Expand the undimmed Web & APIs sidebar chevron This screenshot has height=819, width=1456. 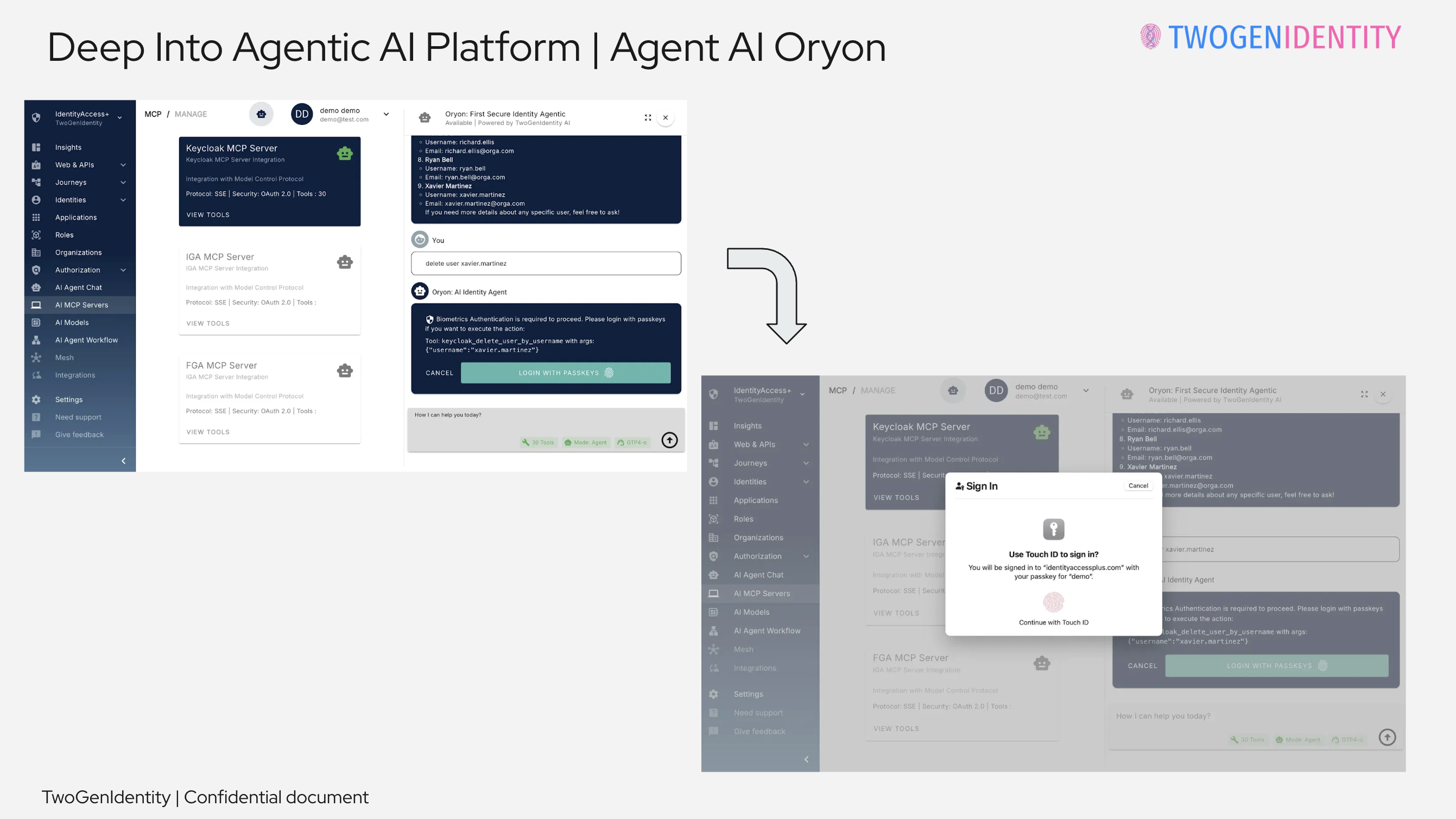click(x=123, y=165)
